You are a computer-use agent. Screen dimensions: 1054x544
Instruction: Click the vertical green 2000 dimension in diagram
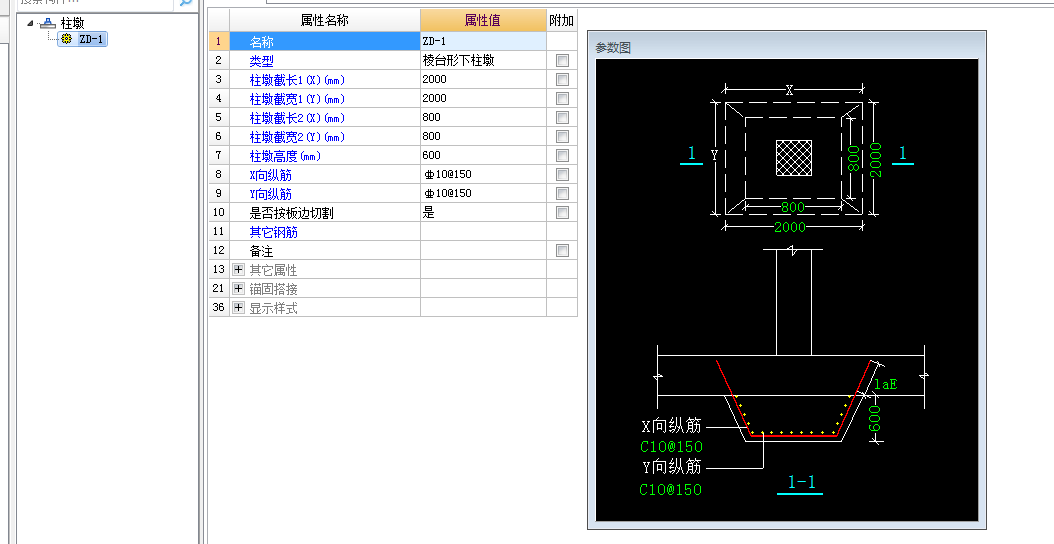point(876,159)
